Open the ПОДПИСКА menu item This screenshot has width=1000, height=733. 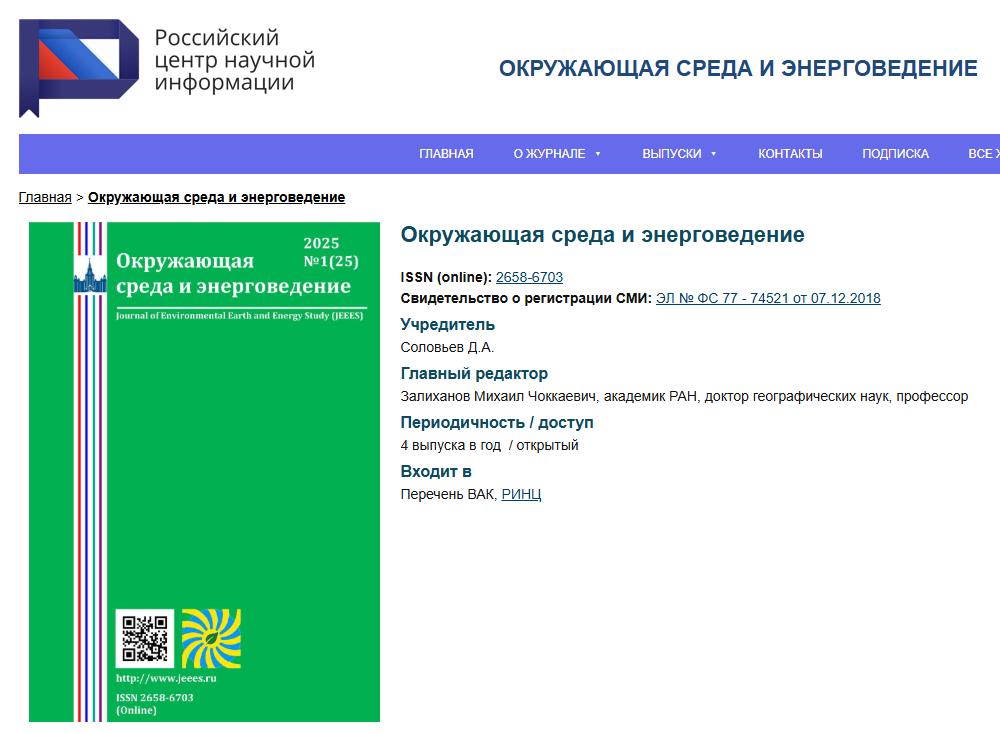(895, 154)
